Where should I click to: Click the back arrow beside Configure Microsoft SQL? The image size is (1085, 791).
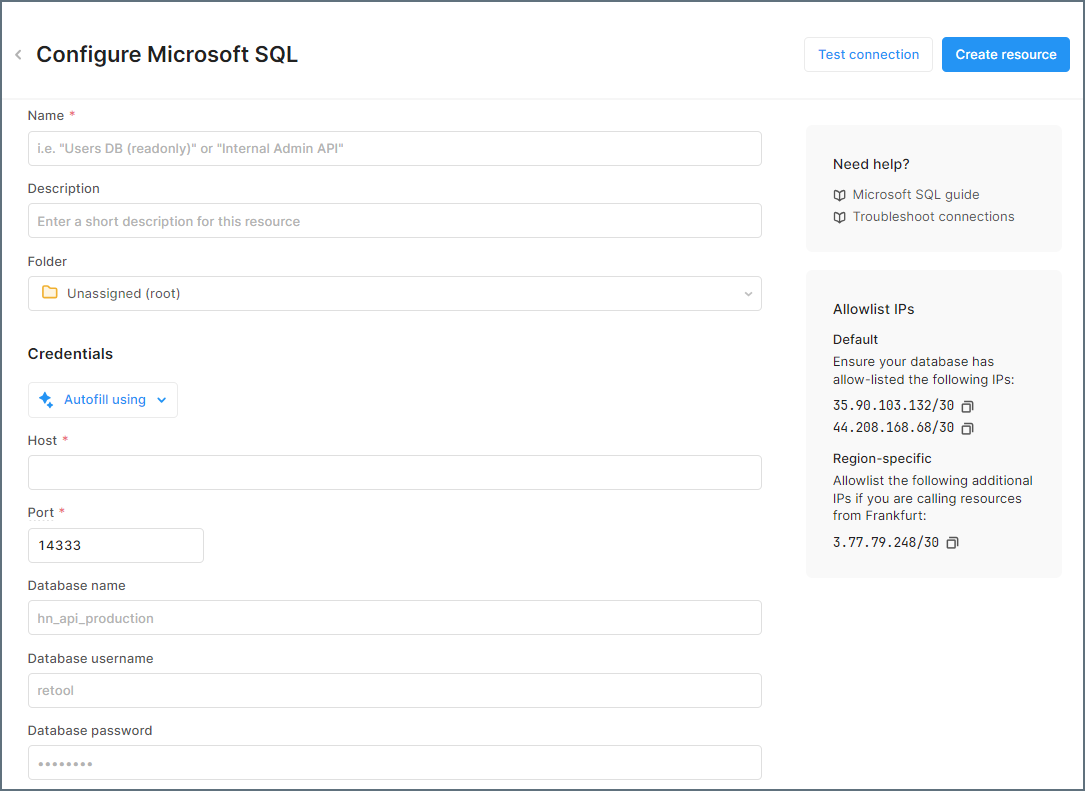[x=17, y=54]
